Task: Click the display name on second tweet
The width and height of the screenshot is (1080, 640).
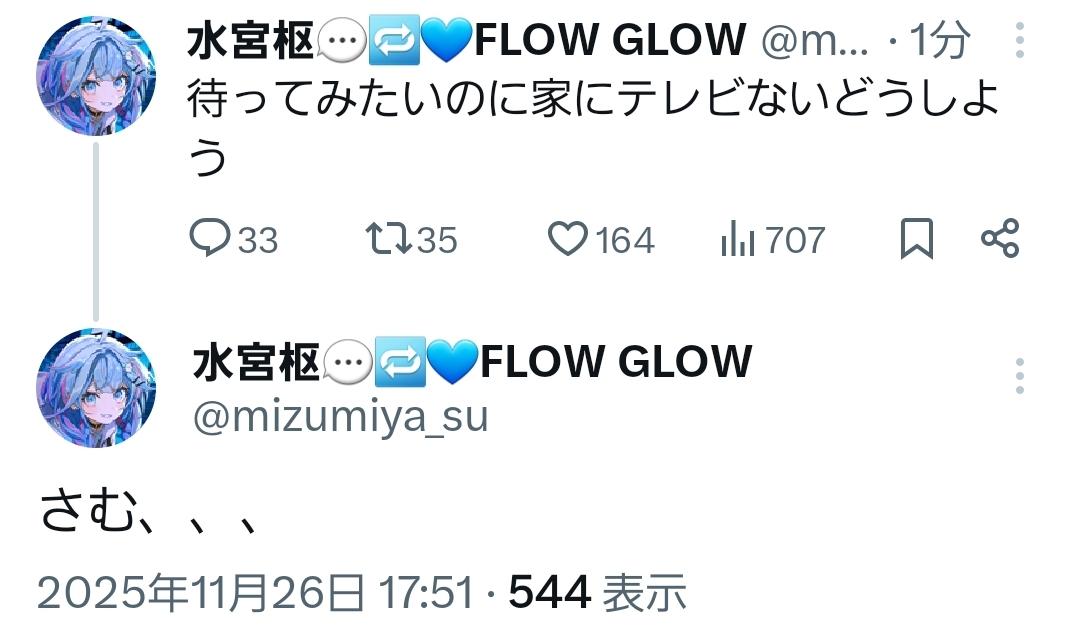Action: pos(472,362)
